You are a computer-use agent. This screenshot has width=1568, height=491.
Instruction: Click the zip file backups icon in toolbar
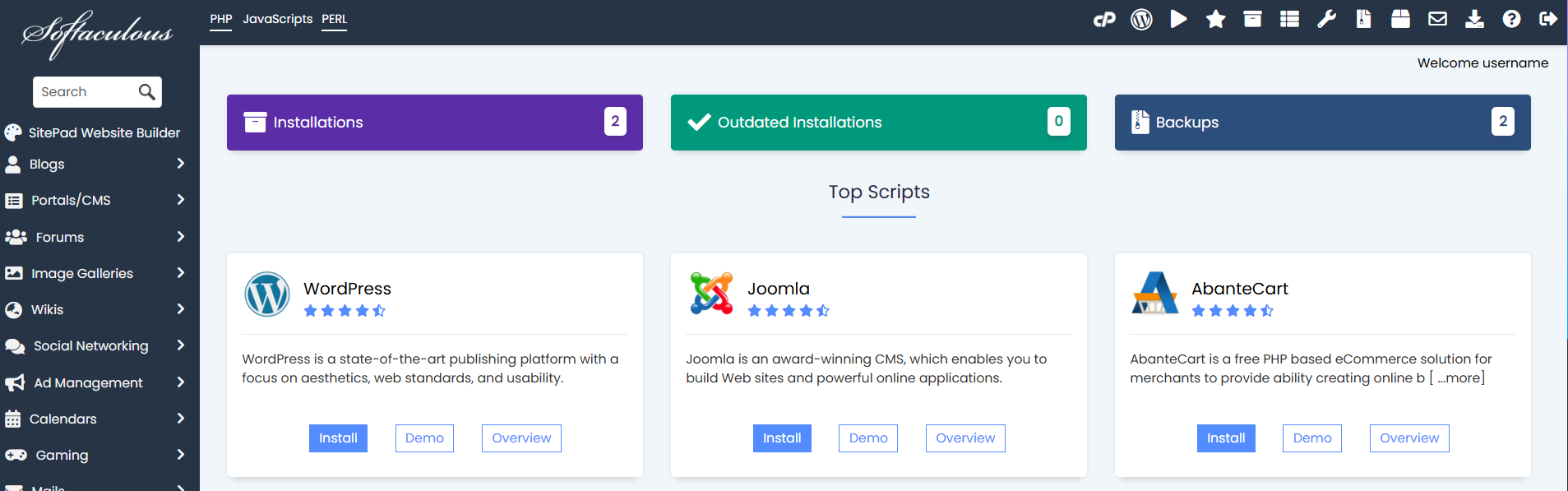[1363, 19]
